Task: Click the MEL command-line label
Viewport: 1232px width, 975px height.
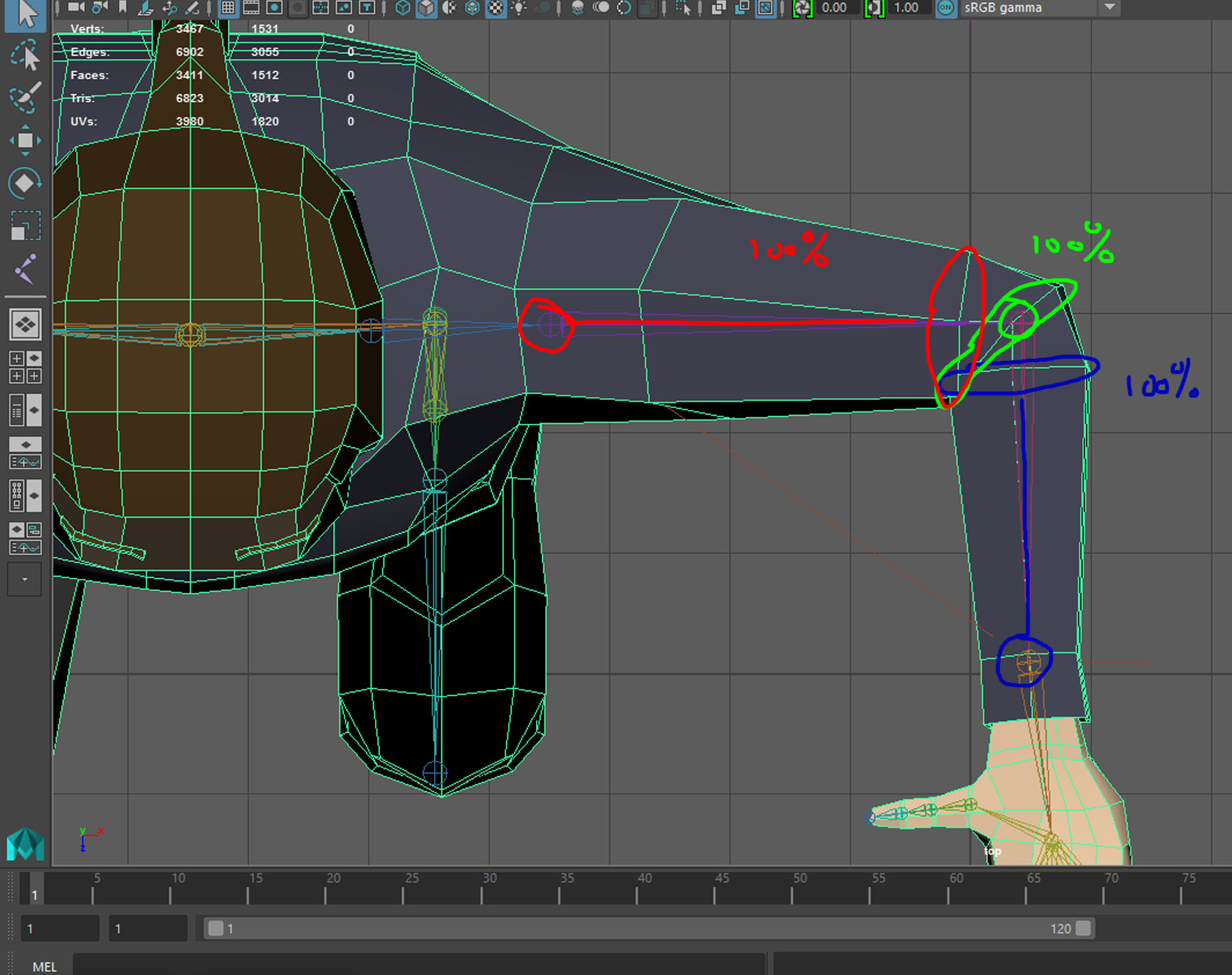Action: (44, 966)
